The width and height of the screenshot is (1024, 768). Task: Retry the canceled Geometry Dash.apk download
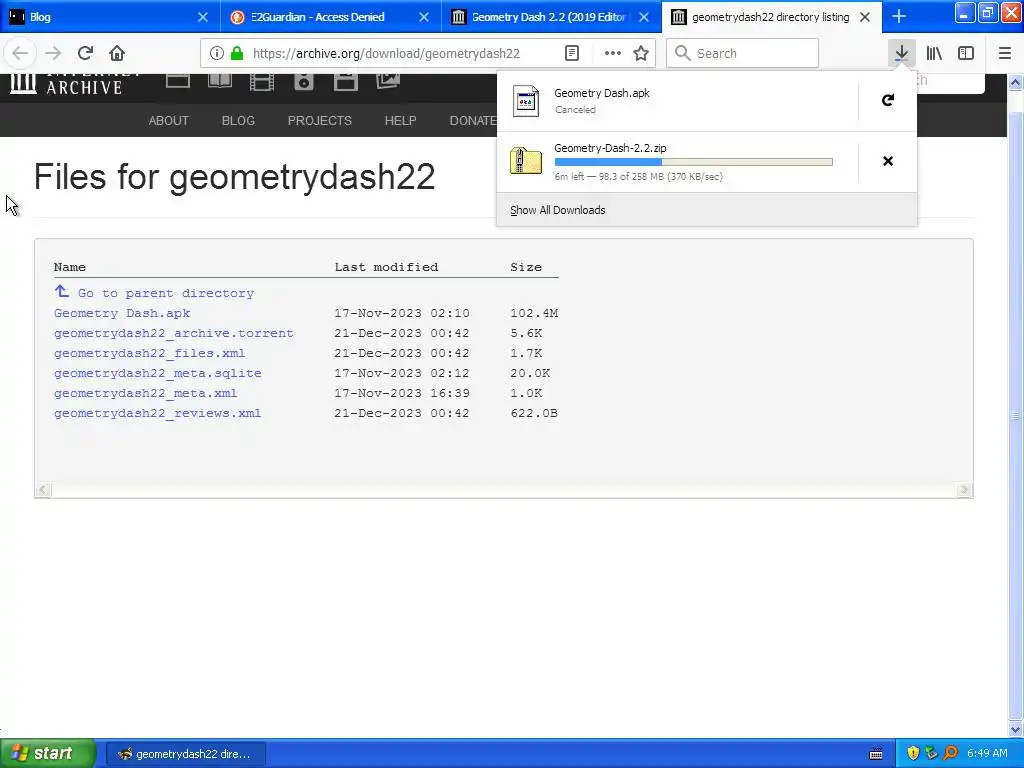(888, 101)
